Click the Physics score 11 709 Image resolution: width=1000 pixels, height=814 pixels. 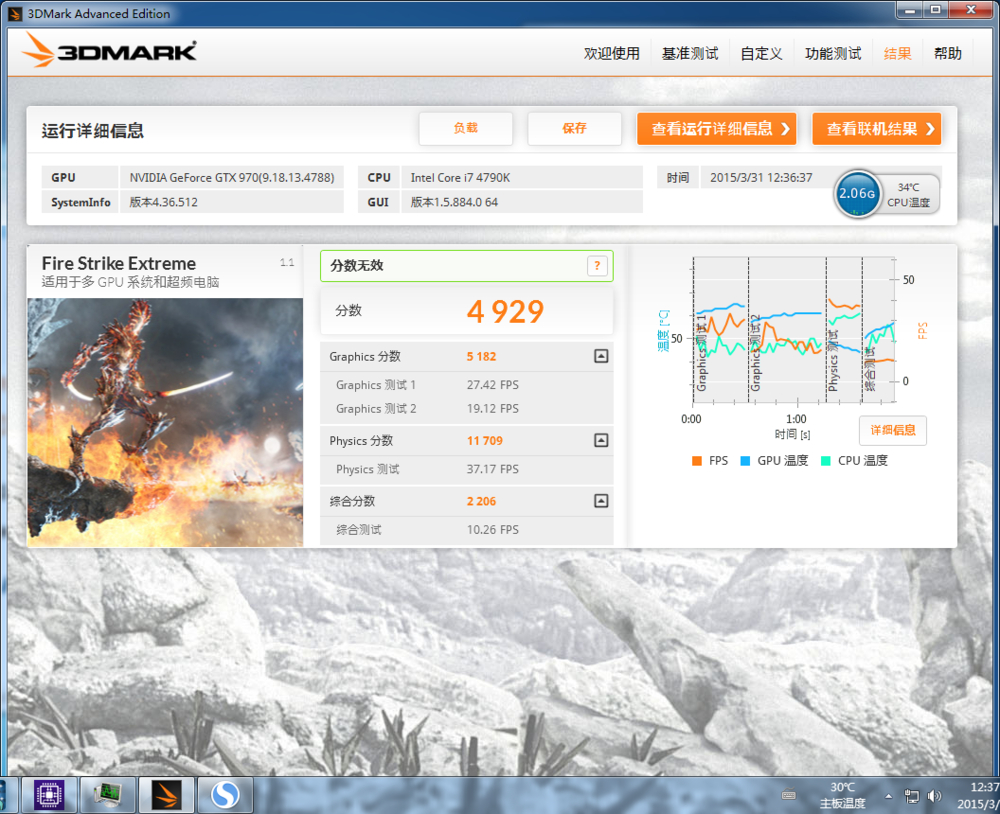pos(485,441)
